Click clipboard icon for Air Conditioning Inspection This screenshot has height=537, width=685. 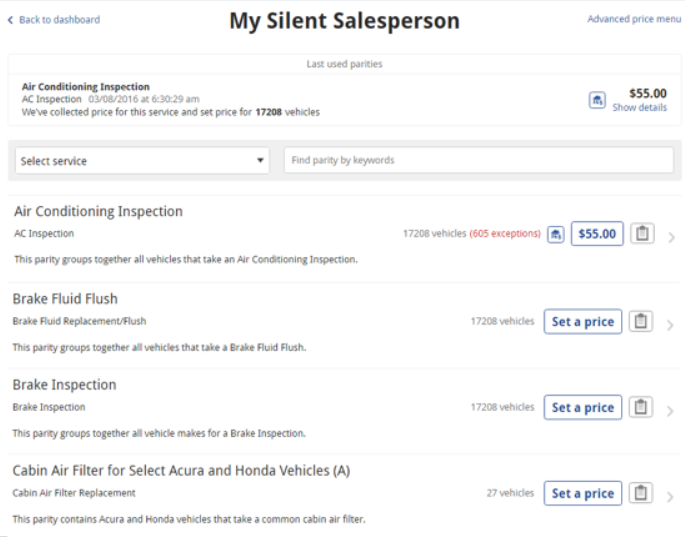click(641, 234)
